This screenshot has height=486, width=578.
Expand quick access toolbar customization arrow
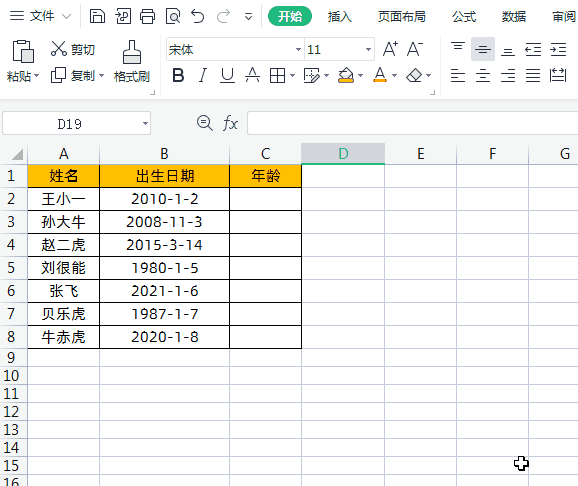click(x=248, y=17)
